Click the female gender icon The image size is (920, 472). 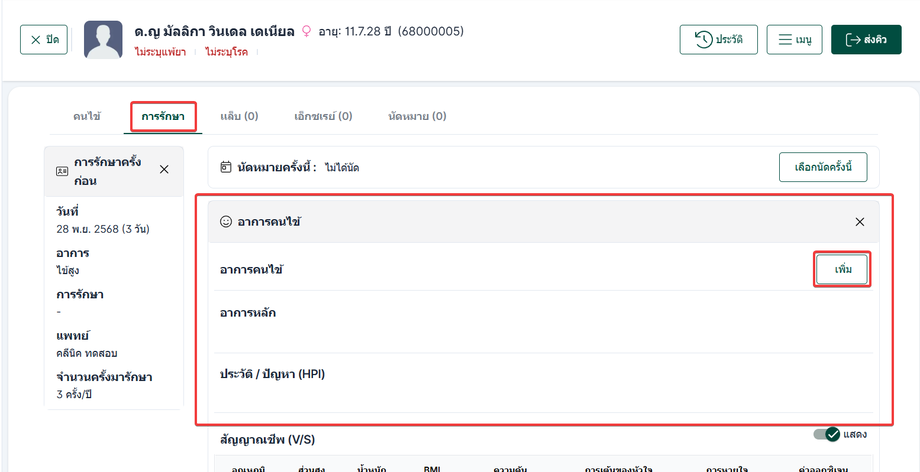(x=306, y=31)
